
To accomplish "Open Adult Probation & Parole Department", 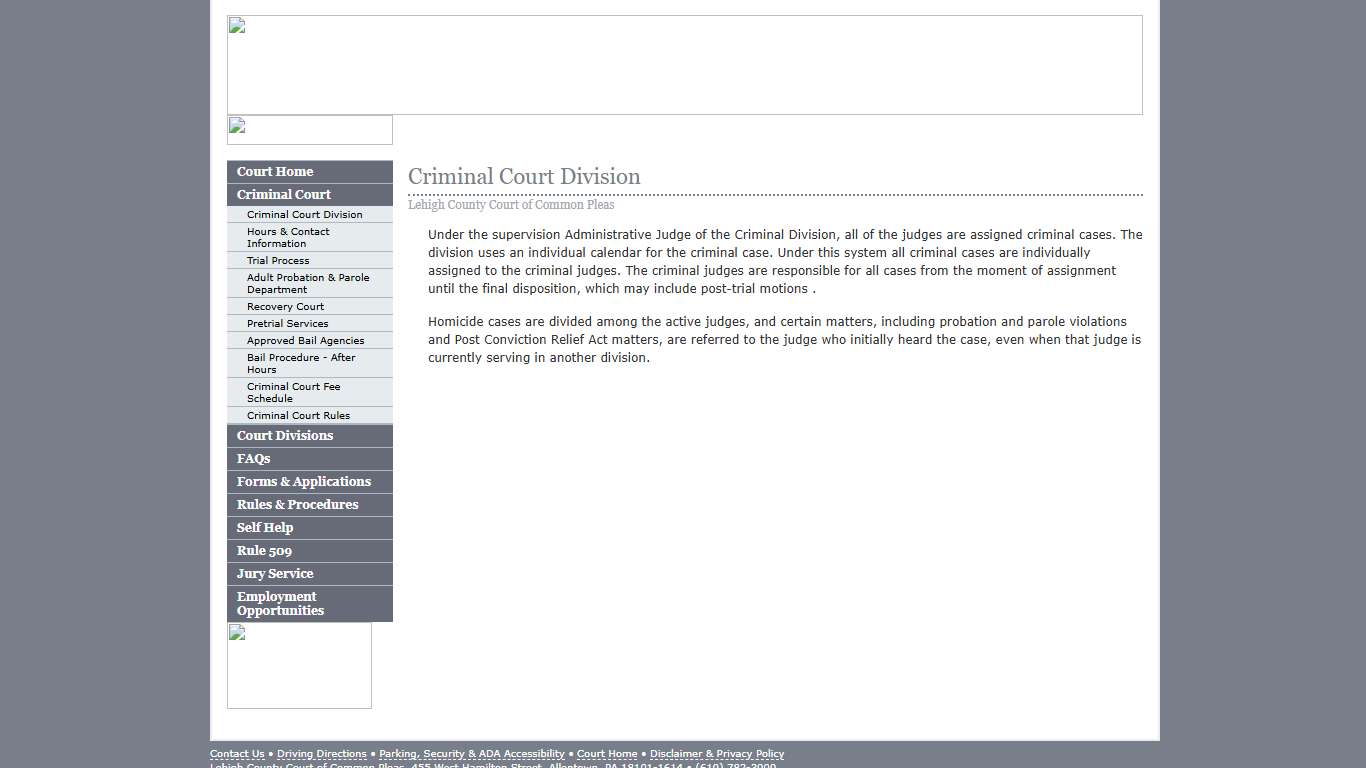I will pos(307,283).
